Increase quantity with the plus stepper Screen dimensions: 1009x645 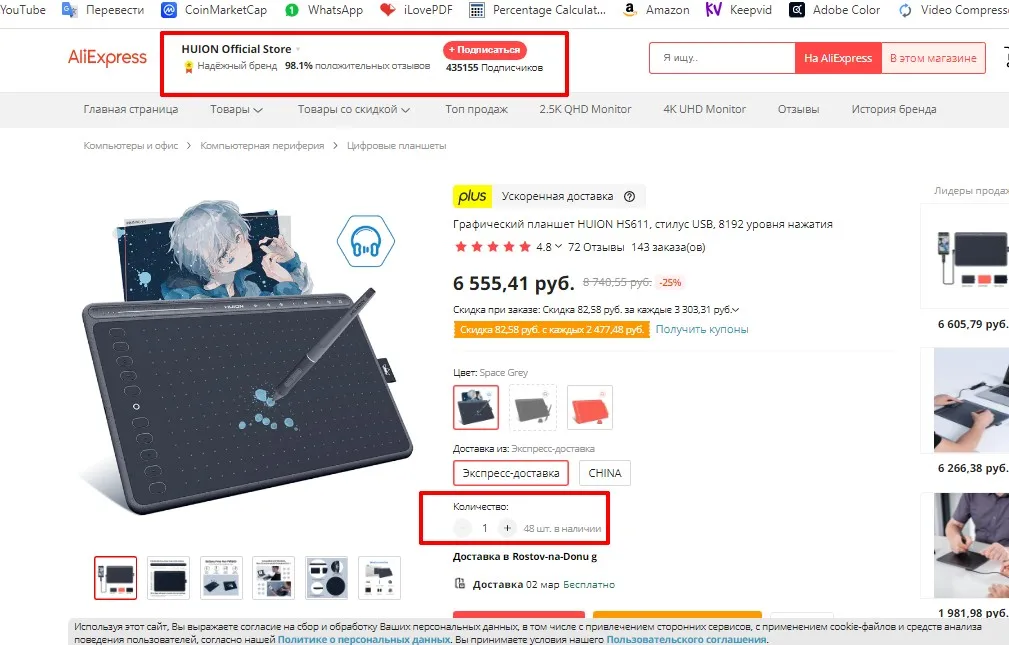pyautogui.click(x=507, y=528)
